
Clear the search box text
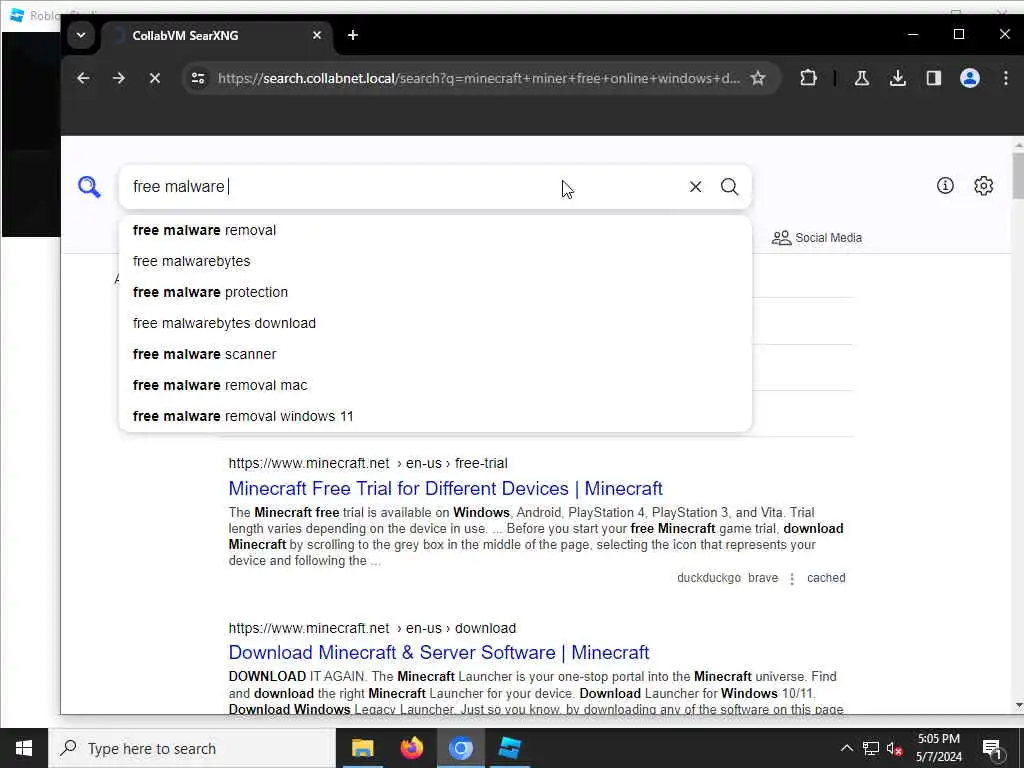click(x=696, y=187)
